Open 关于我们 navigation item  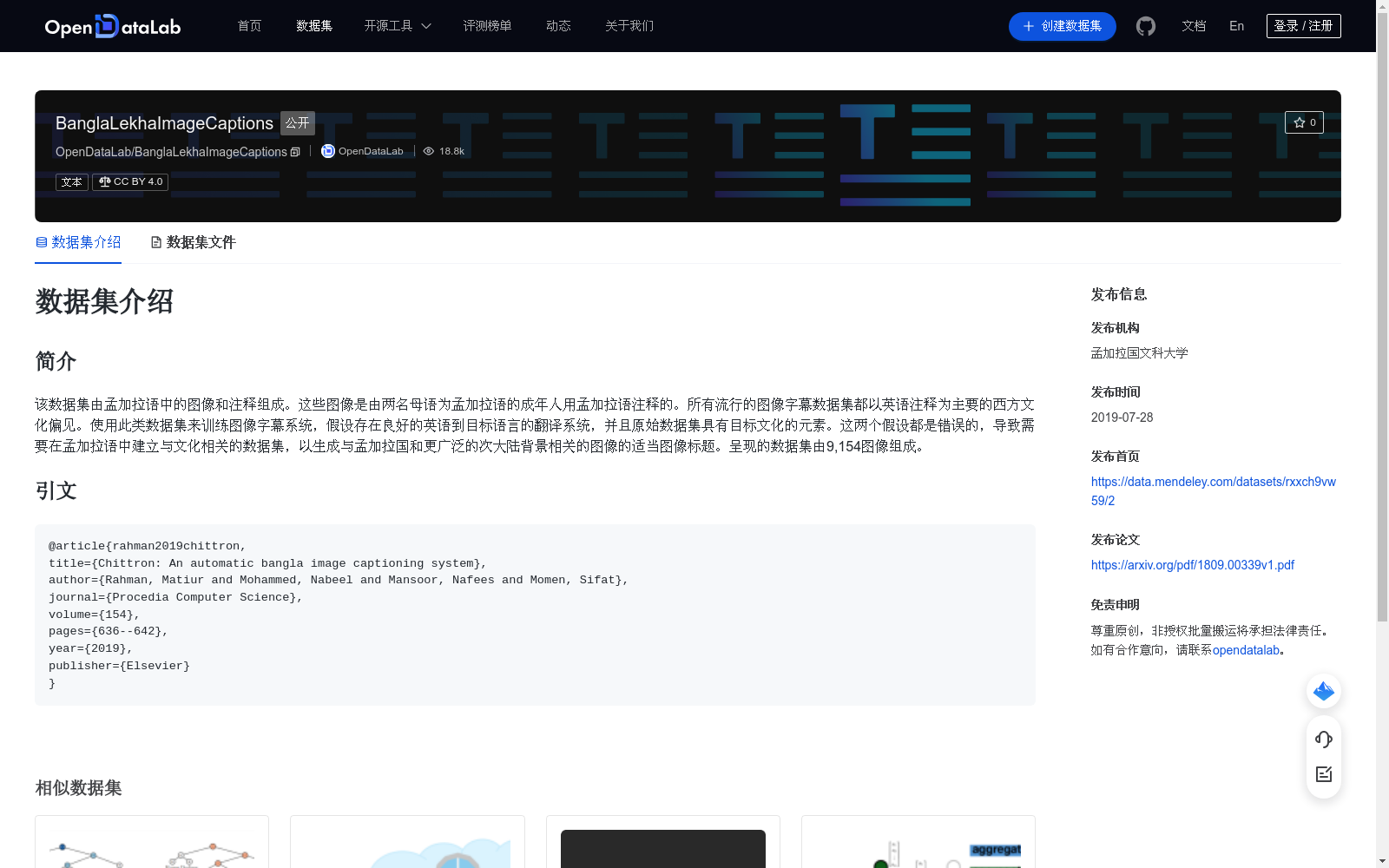629,26
